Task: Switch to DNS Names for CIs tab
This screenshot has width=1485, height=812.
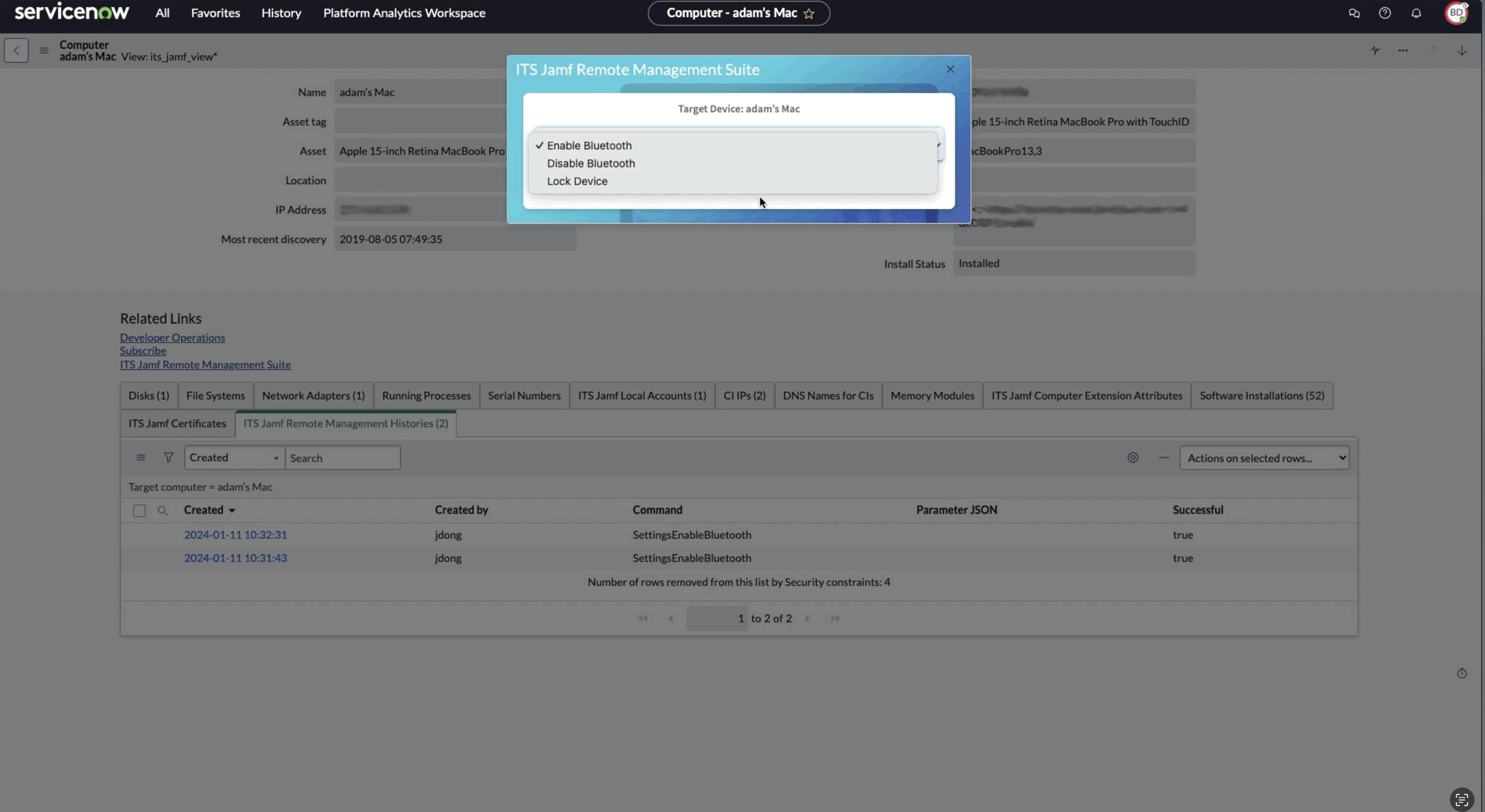Action: click(x=828, y=395)
